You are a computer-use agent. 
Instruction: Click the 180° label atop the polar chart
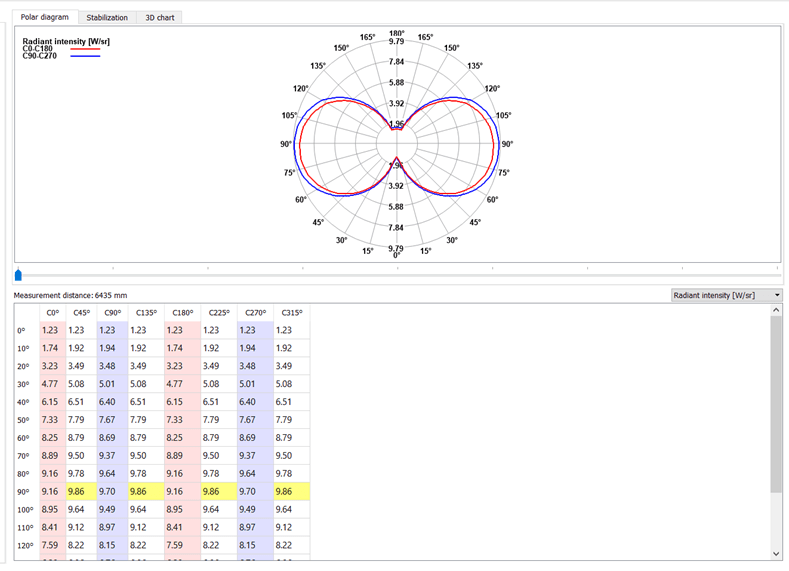point(396,33)
